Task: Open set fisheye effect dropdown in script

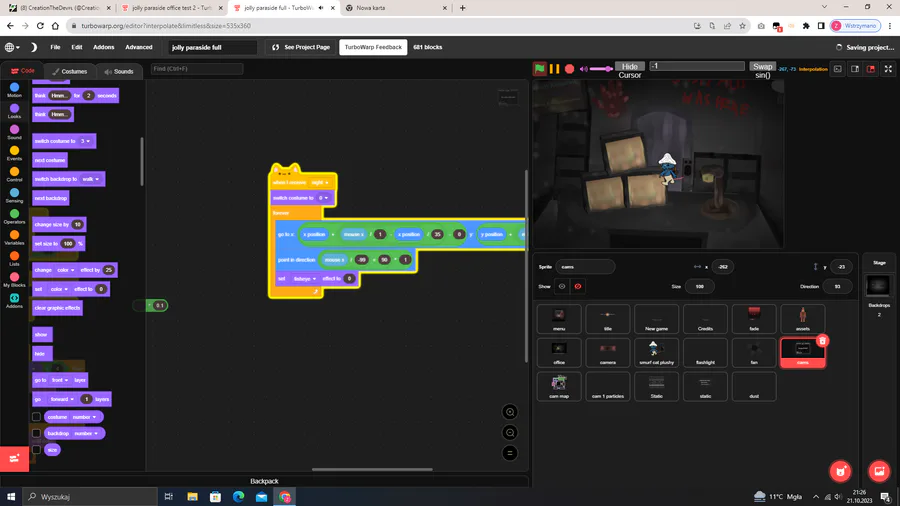Action: (x=305, y=279)
